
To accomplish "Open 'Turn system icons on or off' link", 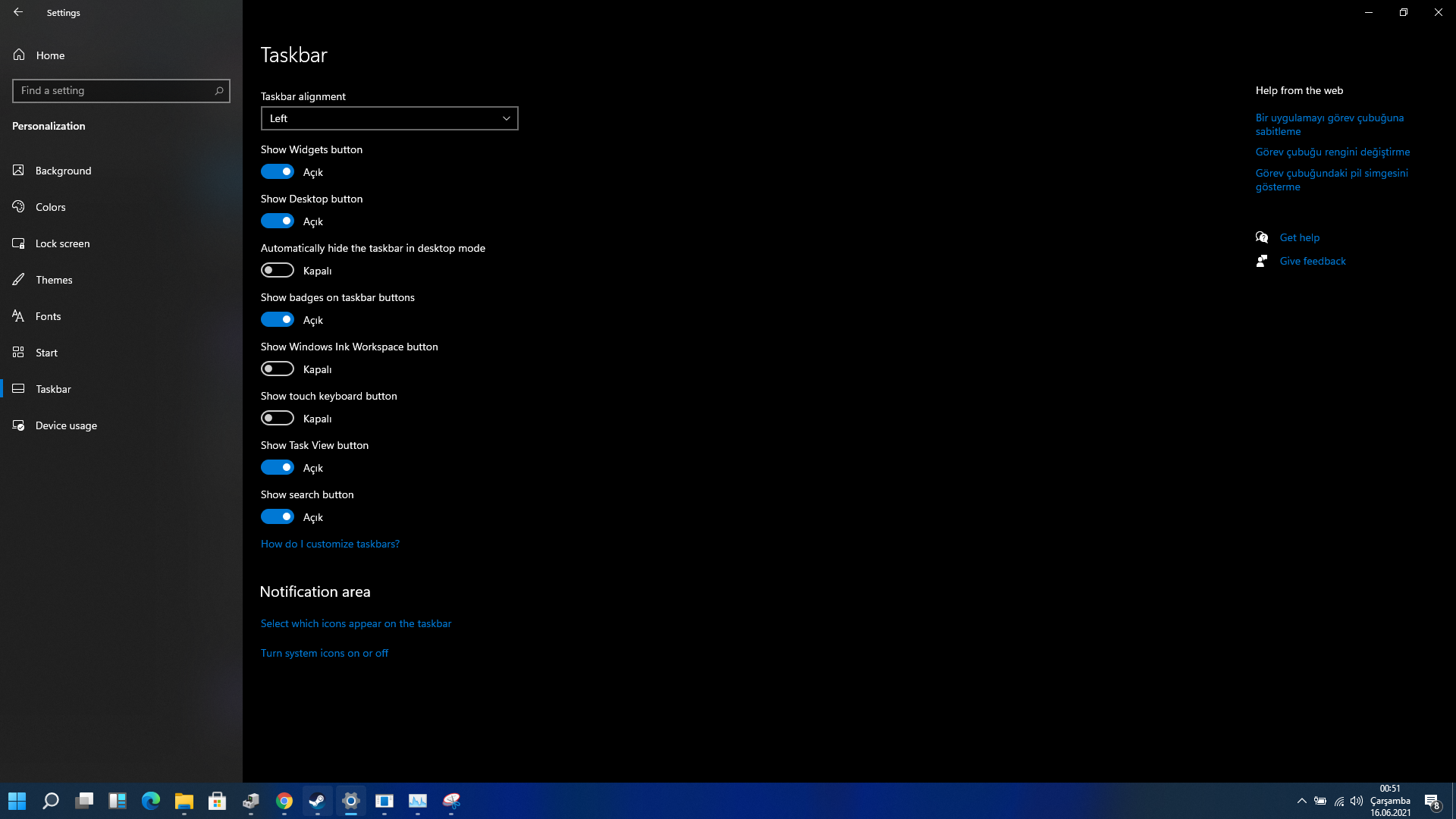I will (324, 653).
